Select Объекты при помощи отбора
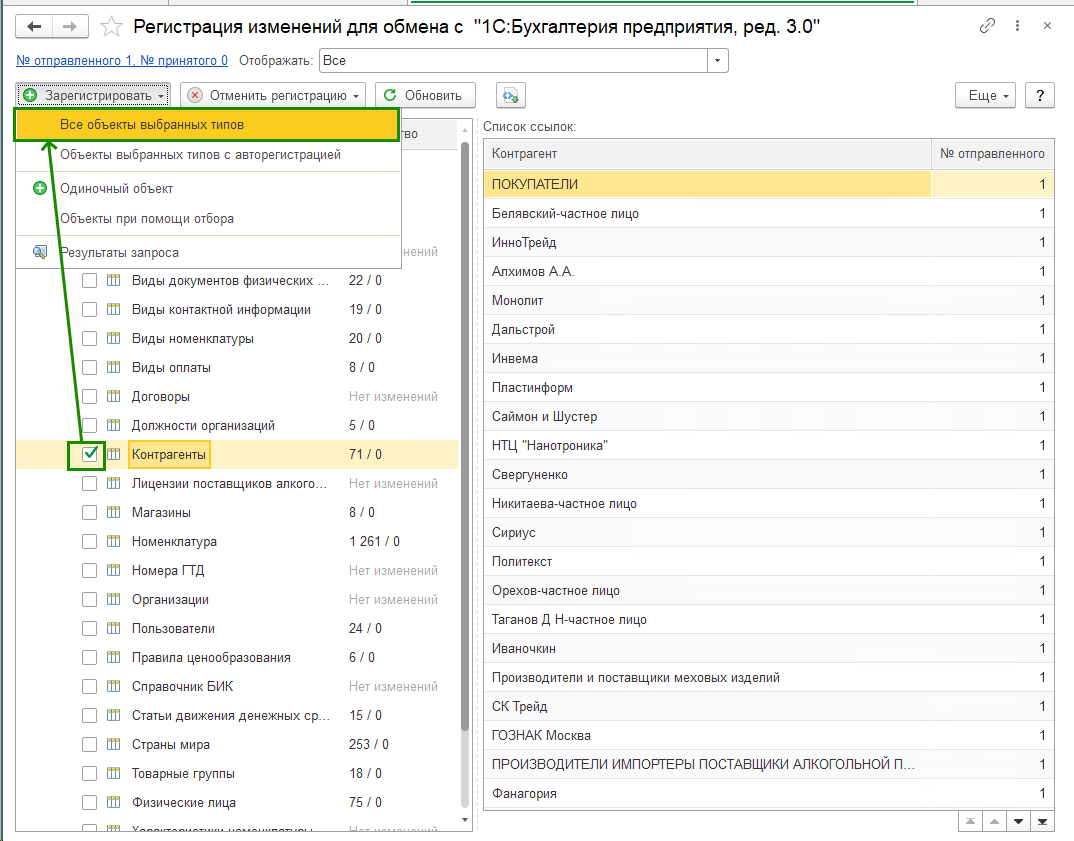 coord(208,218)
